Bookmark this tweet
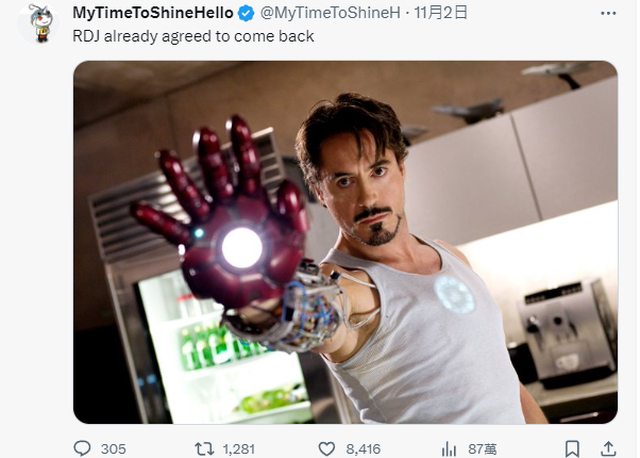Screen dimensions: 640x458 572,449
